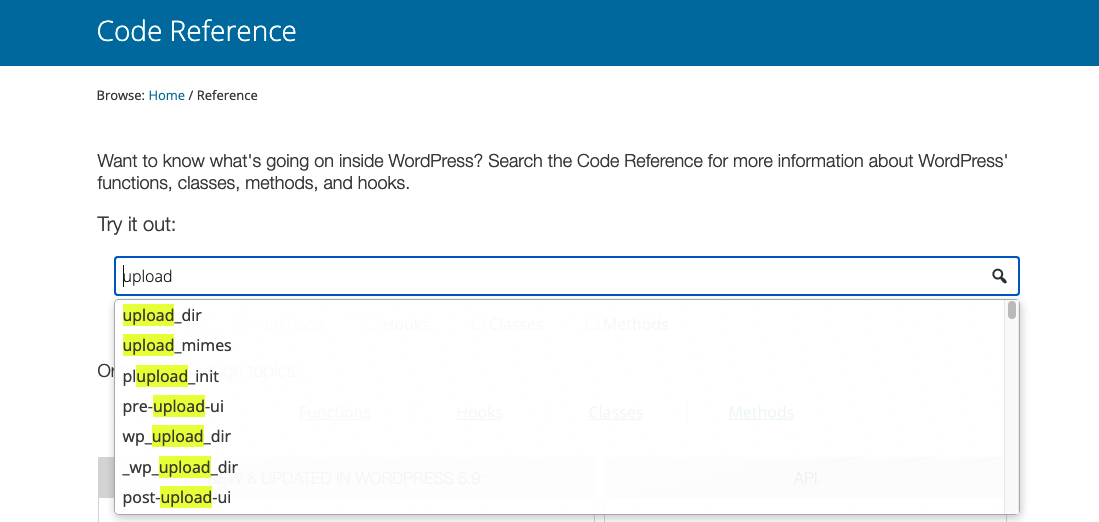Select pre-upload-ui in suggestions
This screenshot has height=522, width=1099.
[x=174, y=406]
